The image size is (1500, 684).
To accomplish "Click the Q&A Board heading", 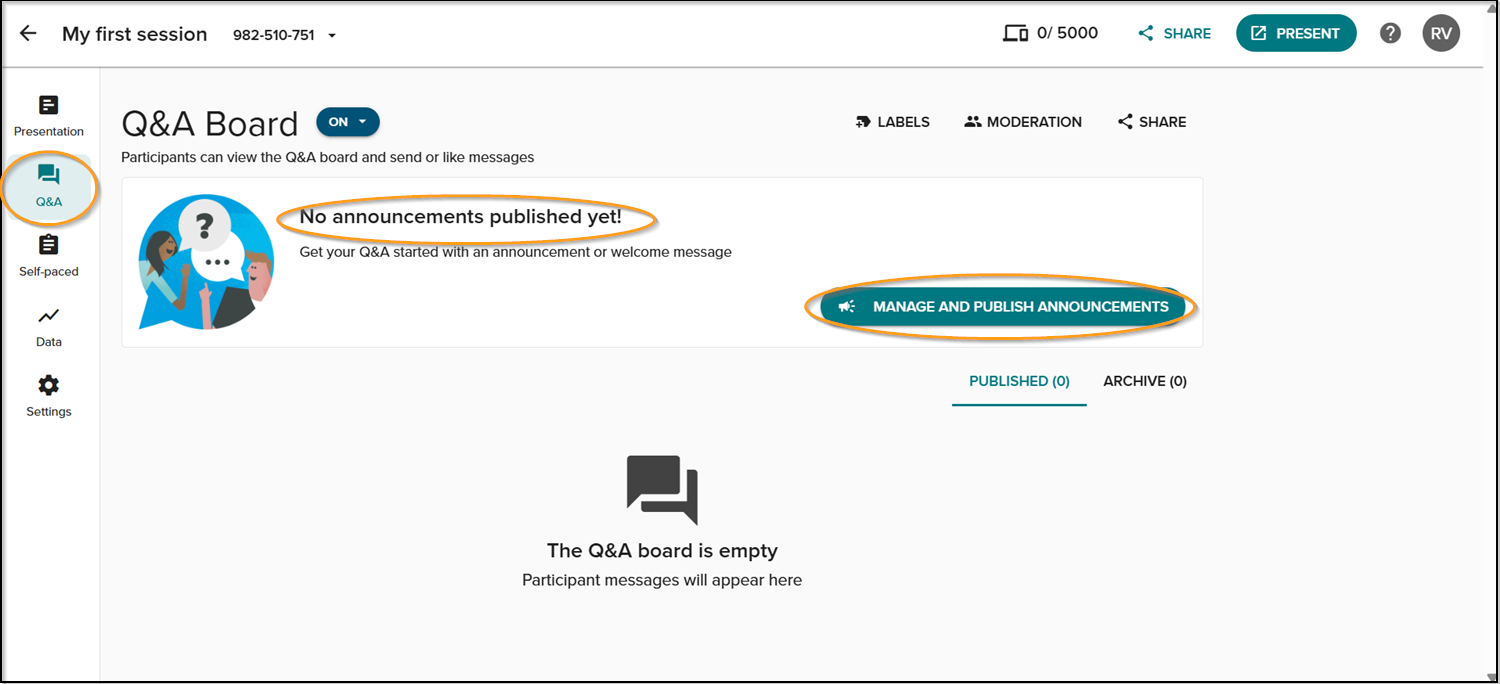I will pos(210,124).
